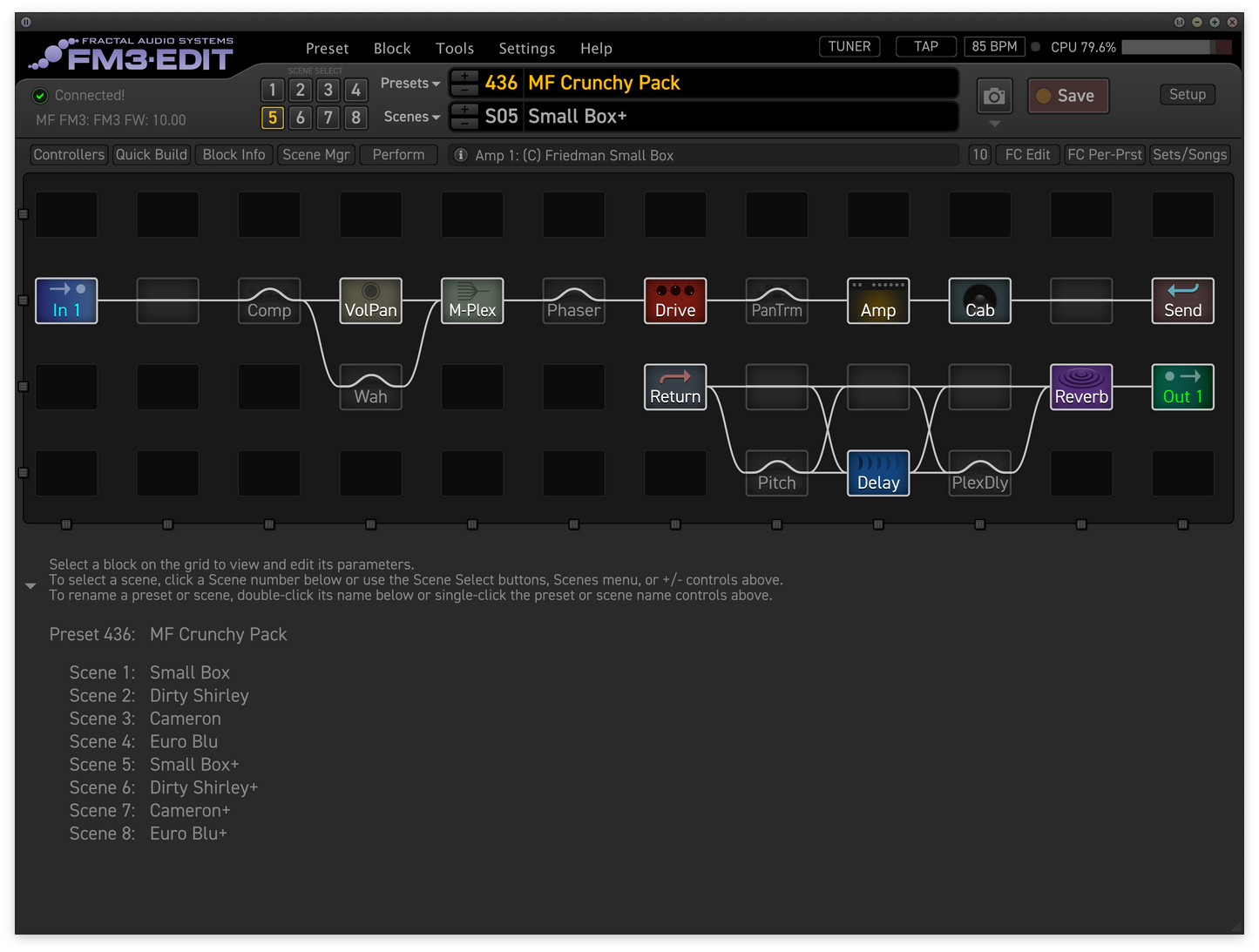This screenshot has height=952, width=1259.
Task: Open the Scenes dropdown menu
Action: tap(412, 117)
